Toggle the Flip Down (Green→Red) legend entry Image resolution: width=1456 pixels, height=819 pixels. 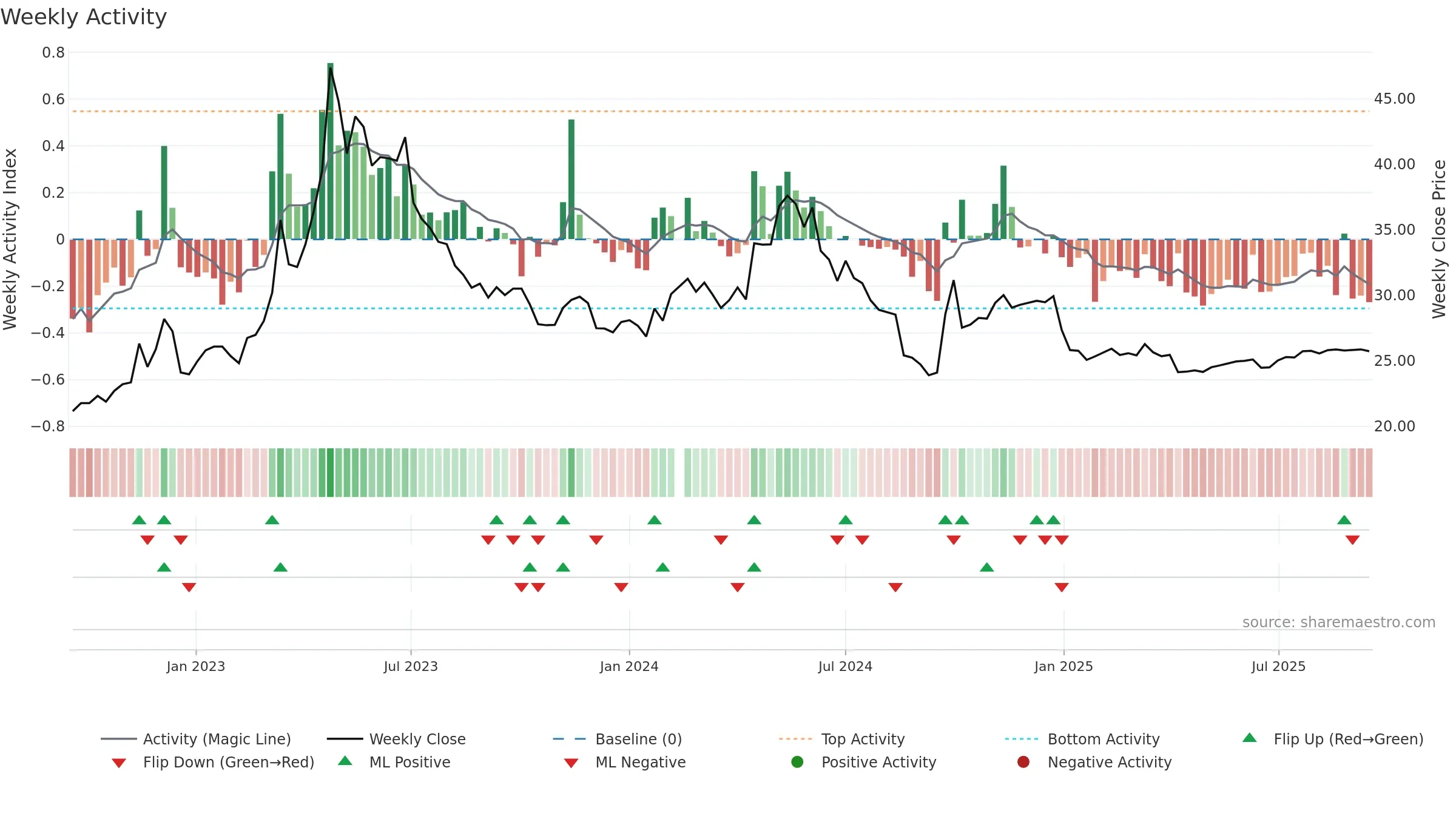point(213,762)
